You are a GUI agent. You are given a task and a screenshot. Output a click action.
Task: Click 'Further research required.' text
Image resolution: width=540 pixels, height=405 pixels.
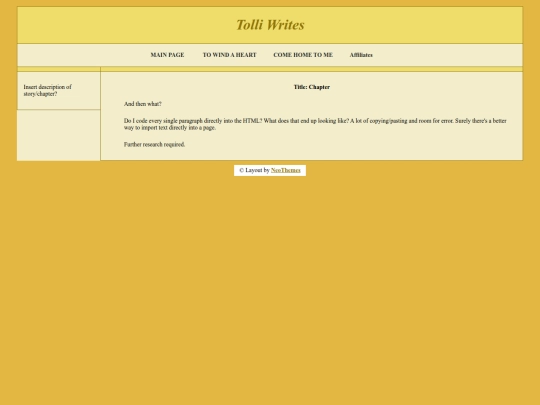154,144
